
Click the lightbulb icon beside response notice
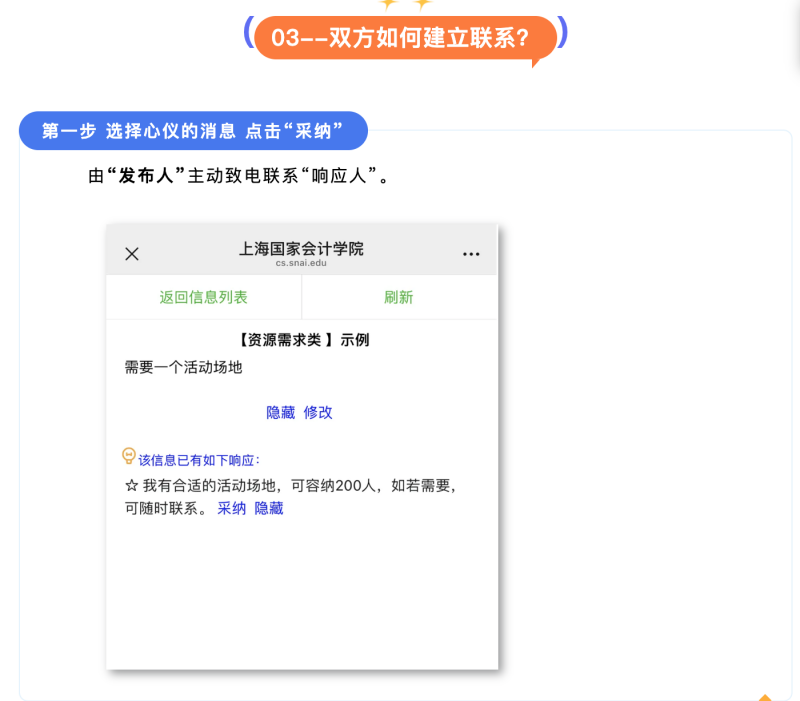tap(128, 456)
